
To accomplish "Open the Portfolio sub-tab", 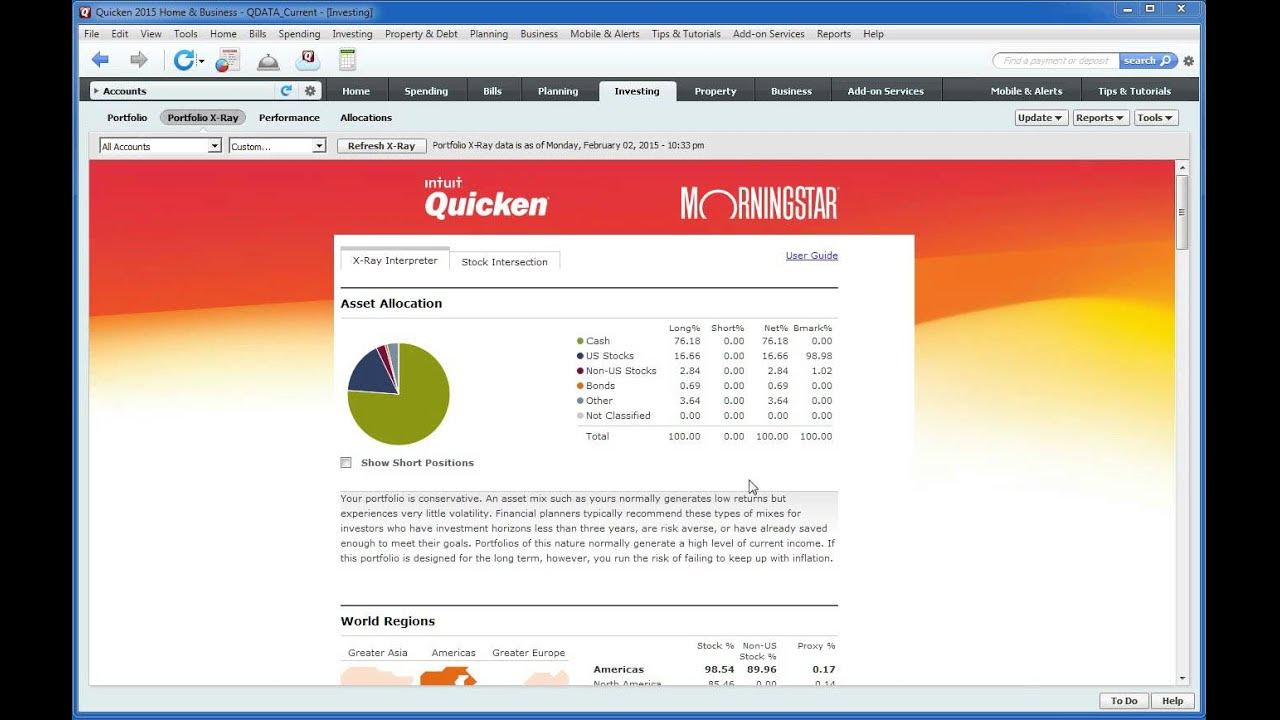I will coord(127,118).
